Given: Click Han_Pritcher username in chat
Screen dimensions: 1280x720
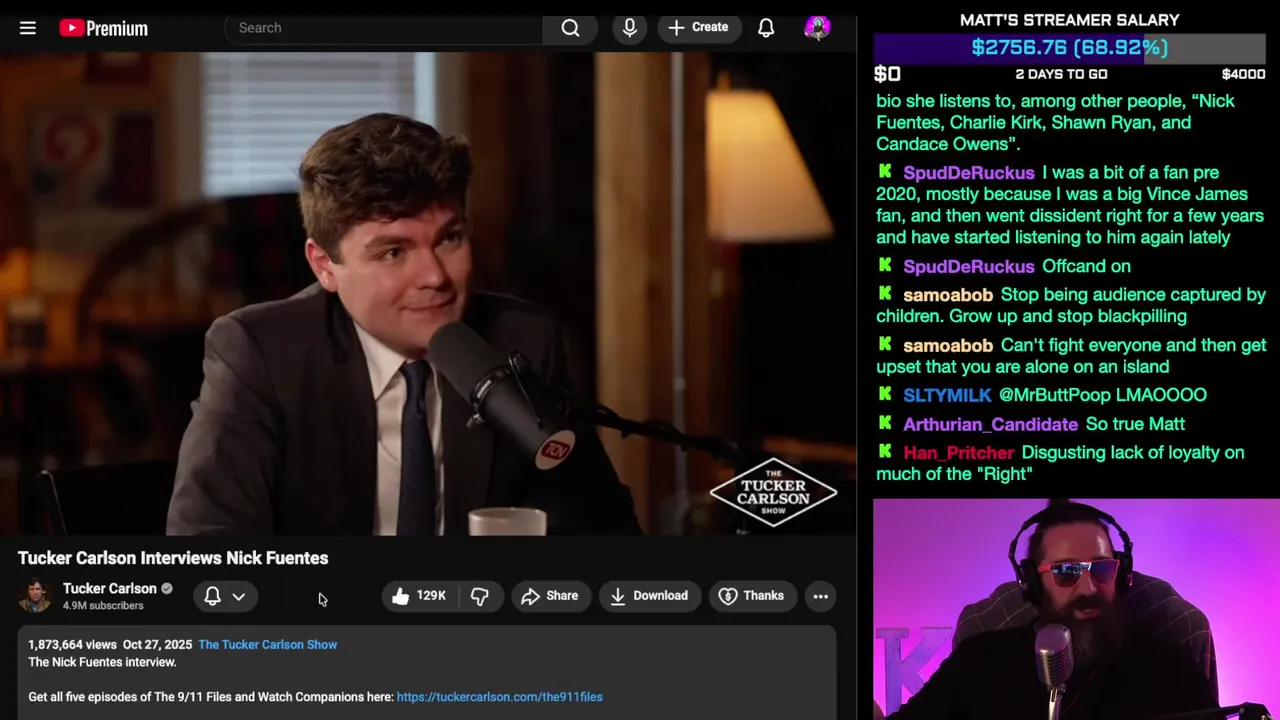Looking at the screenshot, I should pyautogui.click(x=958, y=453).
